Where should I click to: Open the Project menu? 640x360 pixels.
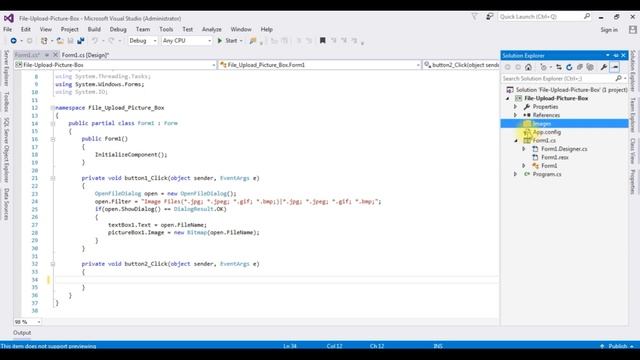(x=70, y=29)
